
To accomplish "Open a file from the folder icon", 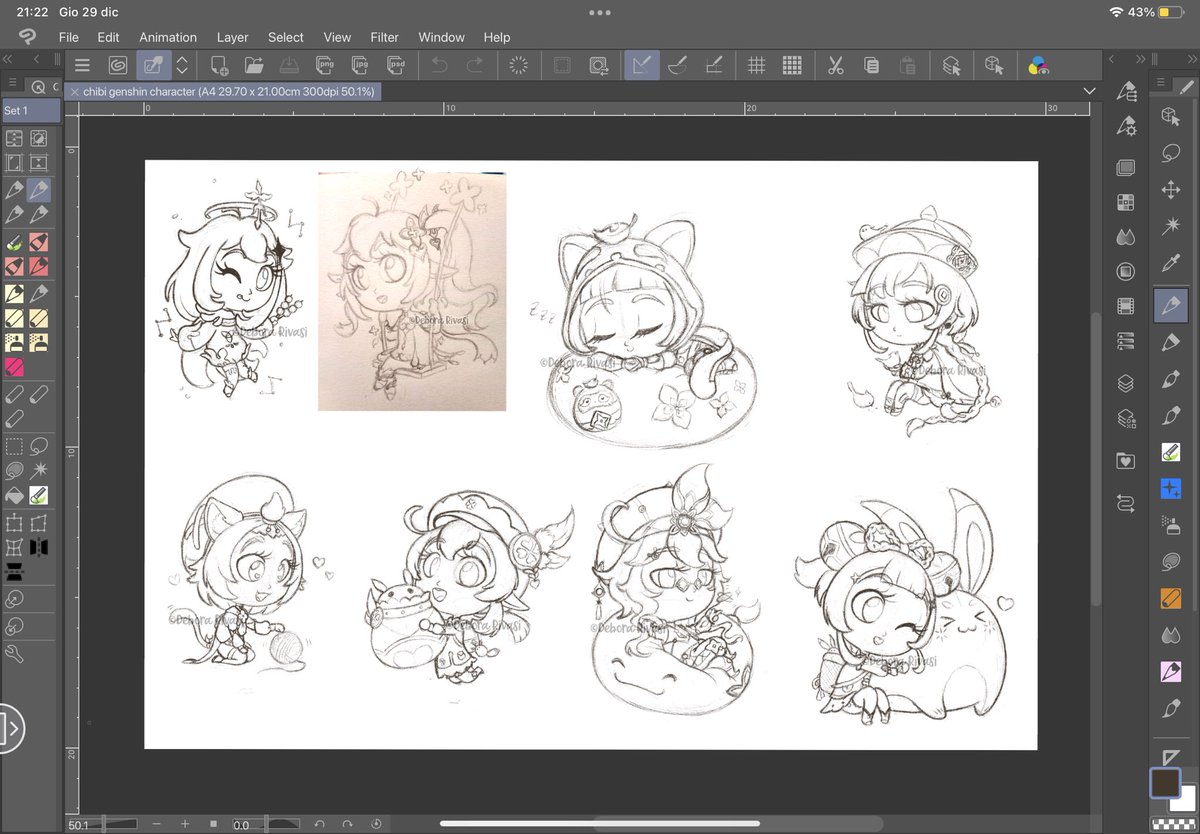I will (254, 66).
